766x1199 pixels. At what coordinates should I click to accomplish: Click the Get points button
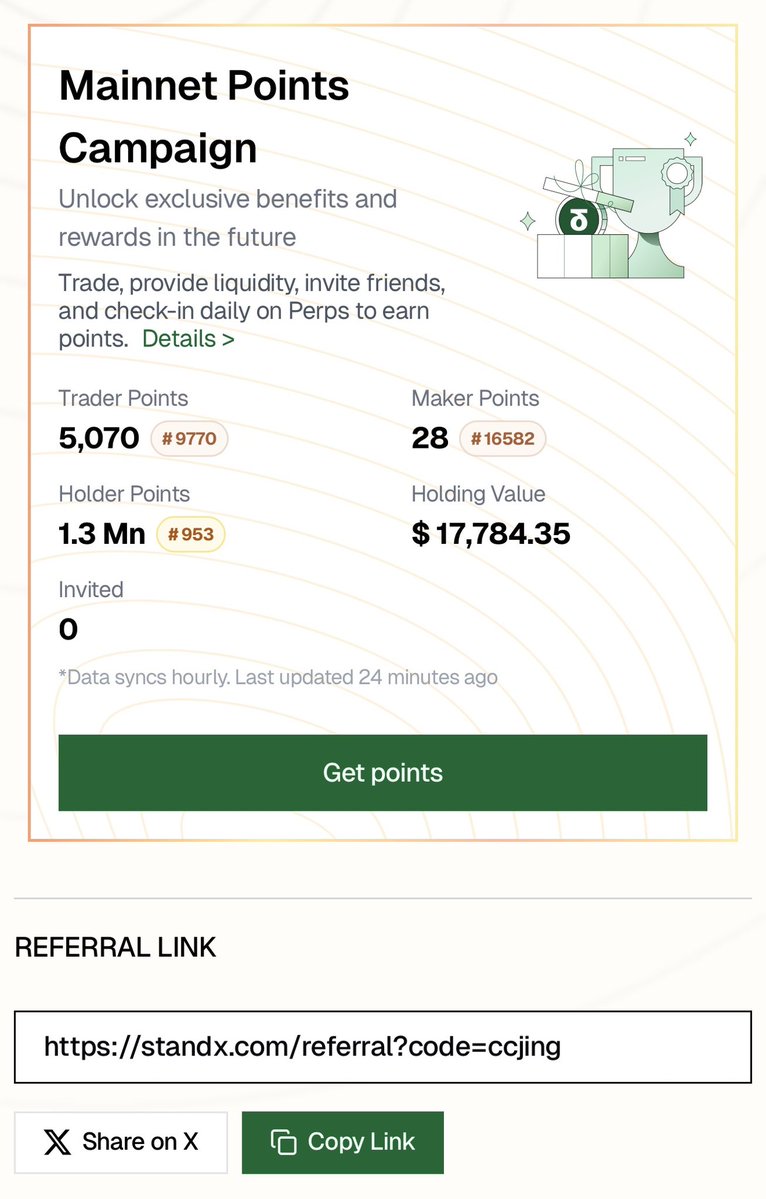[383, 773]
